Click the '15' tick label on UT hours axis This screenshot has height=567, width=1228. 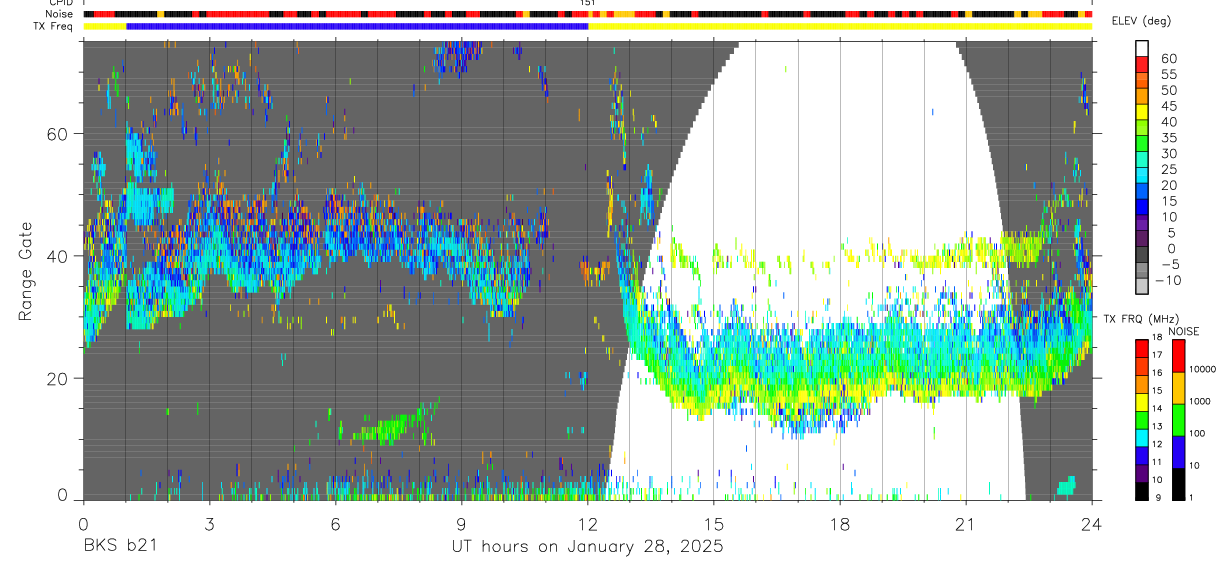coord(714,523)
